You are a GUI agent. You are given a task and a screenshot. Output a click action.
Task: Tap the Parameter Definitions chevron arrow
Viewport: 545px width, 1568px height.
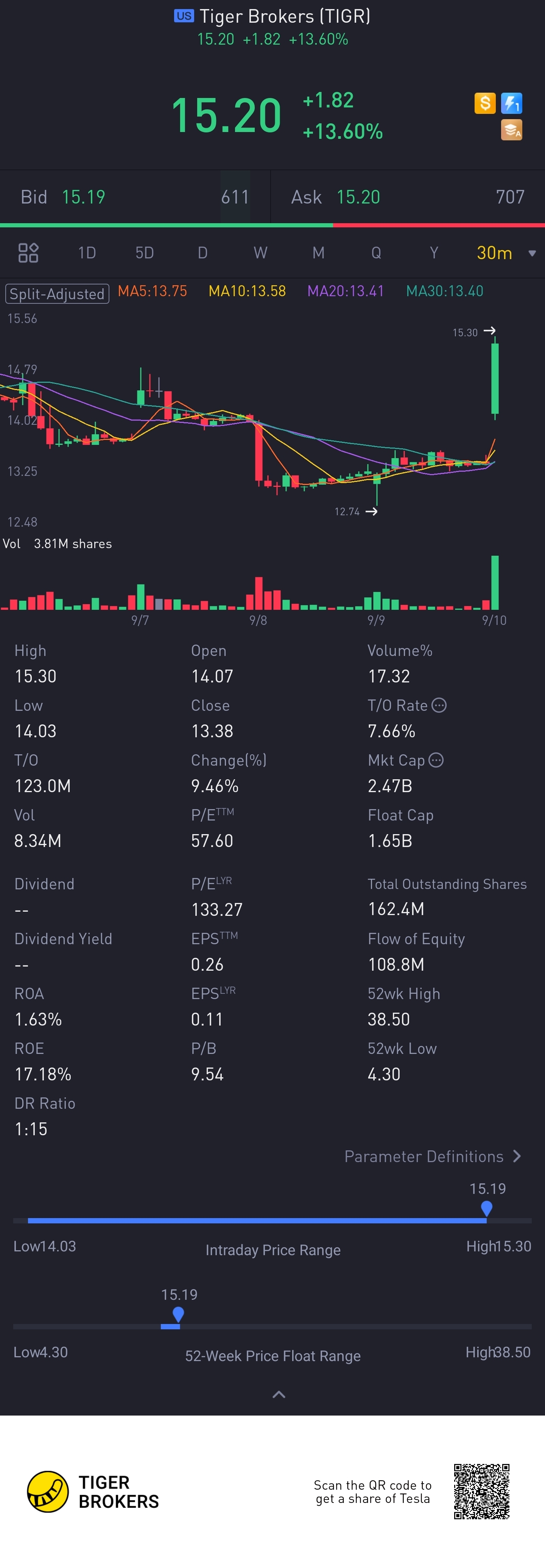pyautogui.click(x=517, y=1156)
